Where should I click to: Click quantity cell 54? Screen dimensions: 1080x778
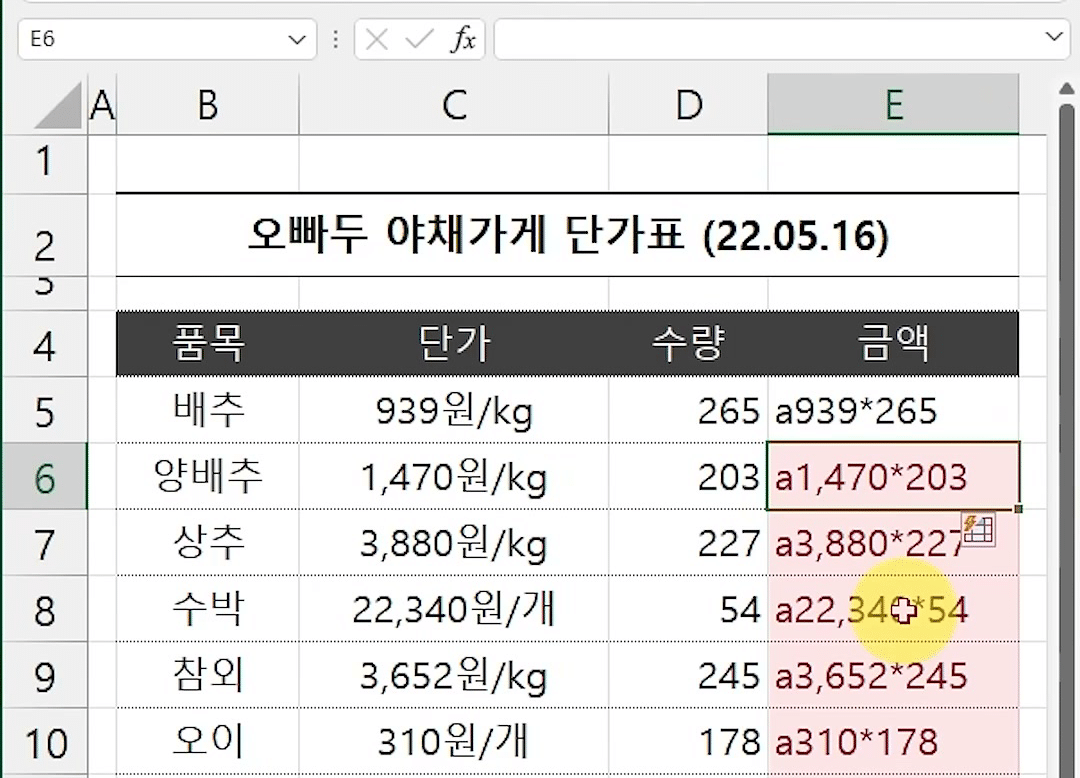pyautogui.click(x=689, y=609)
